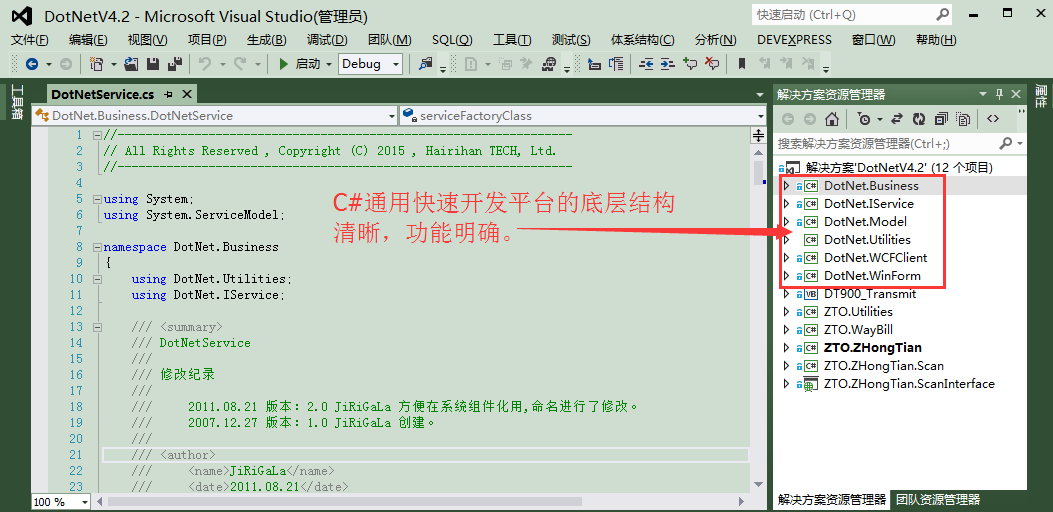The image size is (1053, 512).
Task: Sync with active document icon
Action: [x=896, y=119]
